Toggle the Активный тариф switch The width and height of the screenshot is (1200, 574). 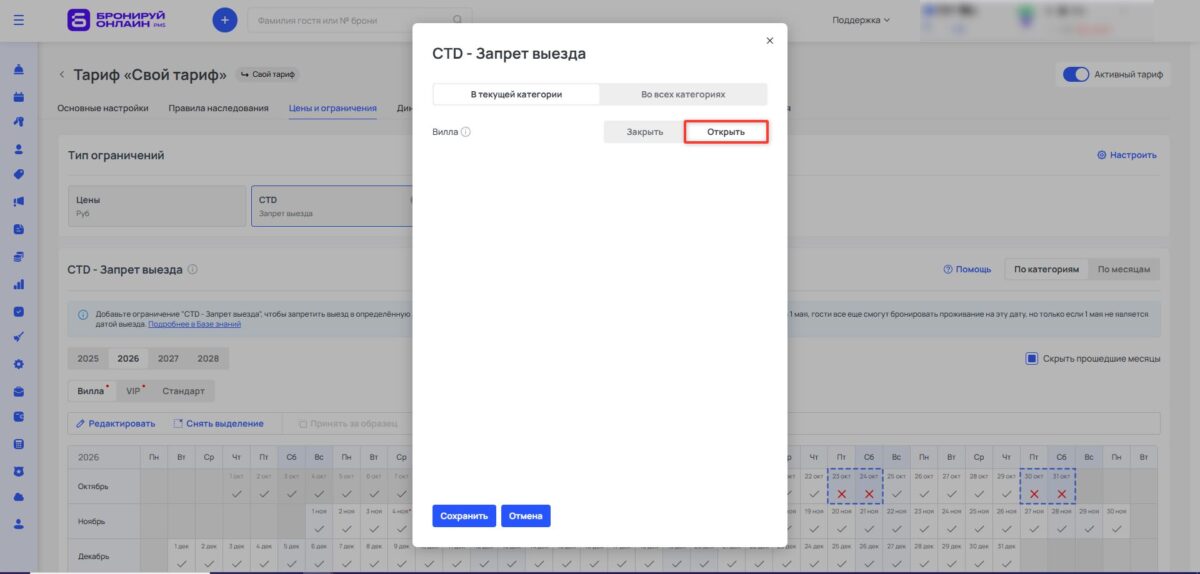(x=1075, y=74)
